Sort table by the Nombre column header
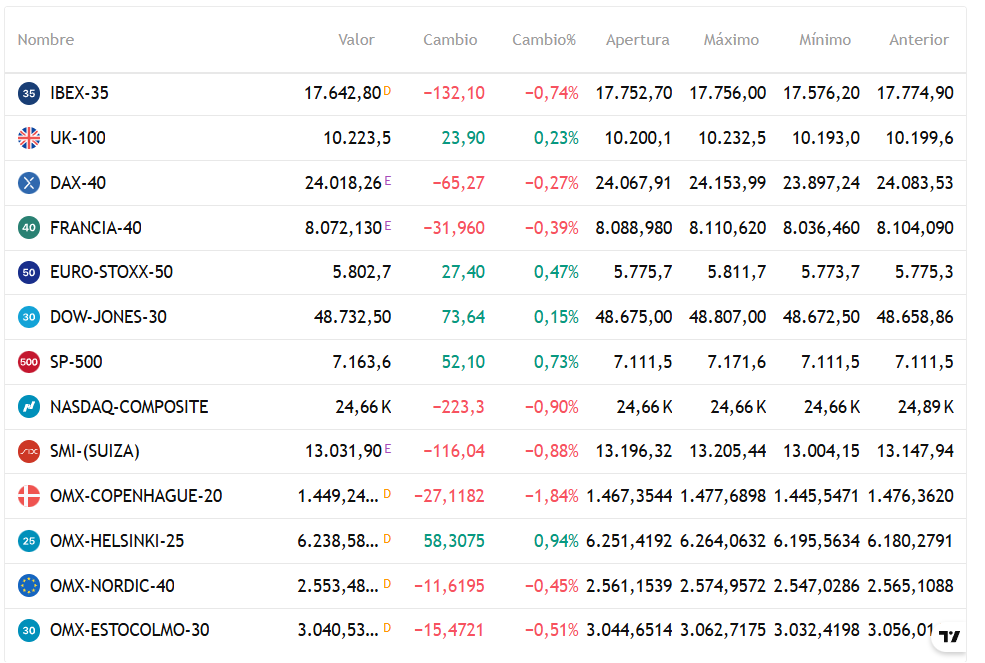Image resolution: width=985 pixels, height=663 pixels. tap(46, 40)
